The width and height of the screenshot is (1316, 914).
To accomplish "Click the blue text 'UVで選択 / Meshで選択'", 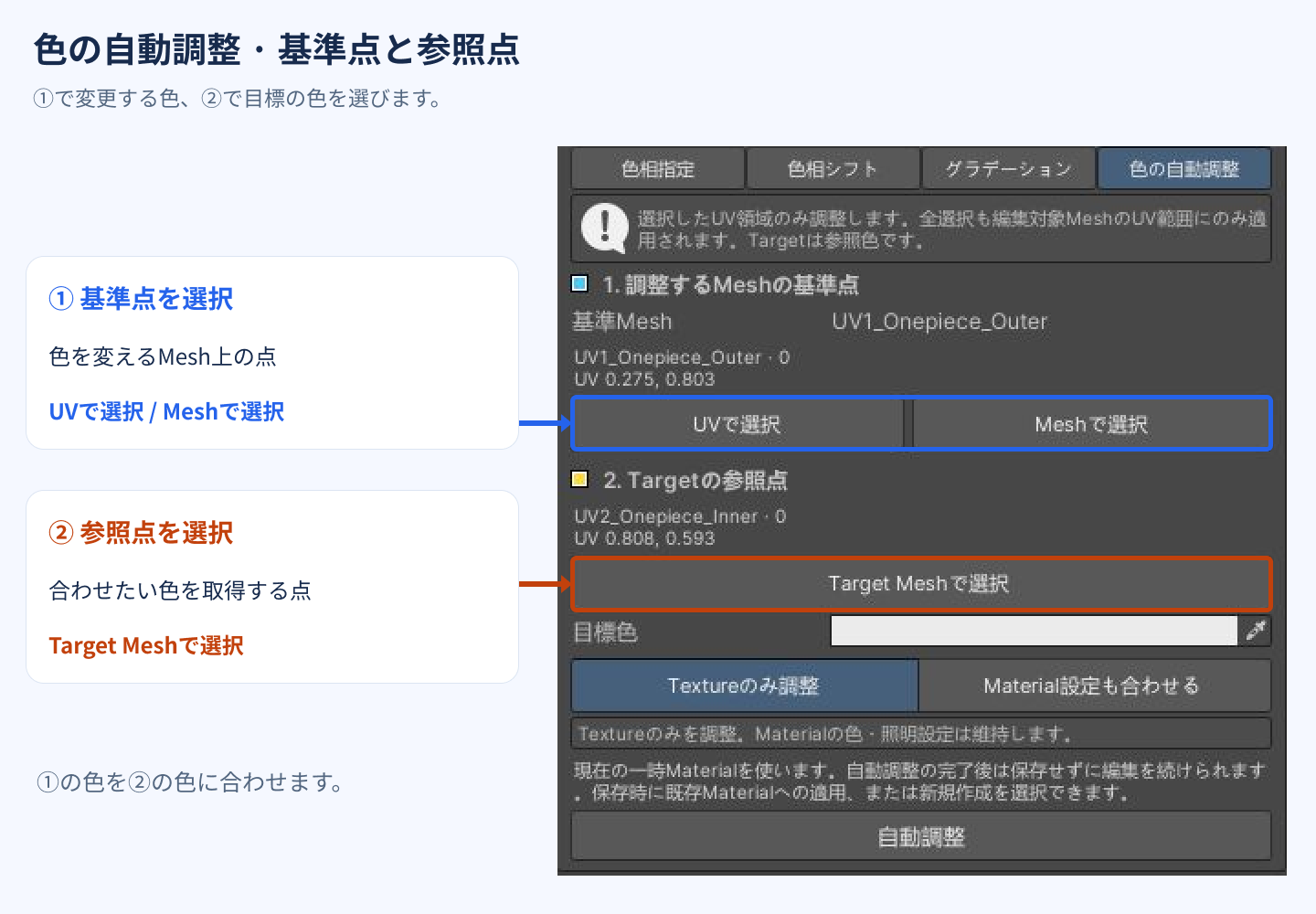I will tap(166, 412).
